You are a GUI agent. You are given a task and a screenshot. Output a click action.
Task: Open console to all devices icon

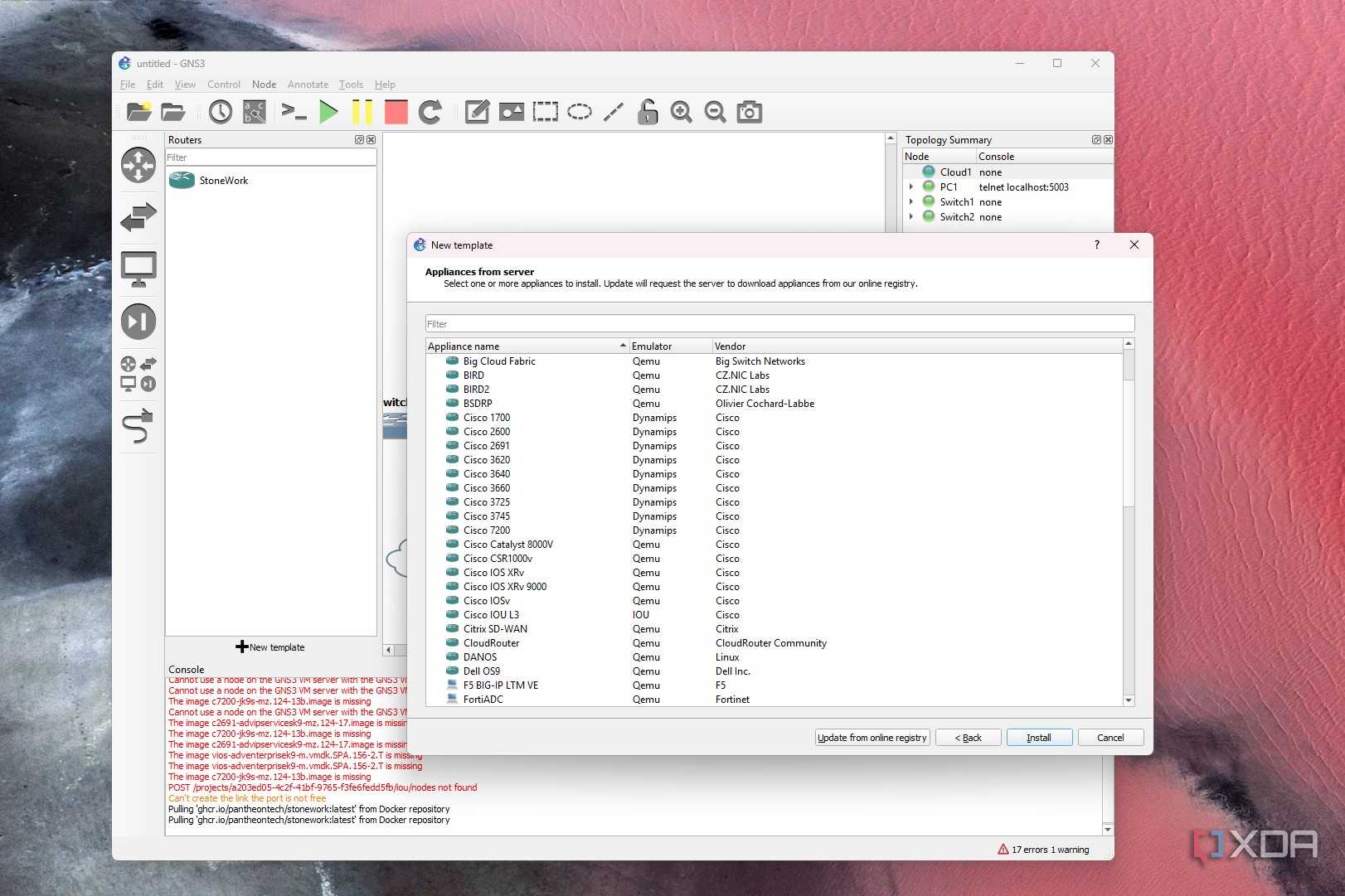coord(294,111)
